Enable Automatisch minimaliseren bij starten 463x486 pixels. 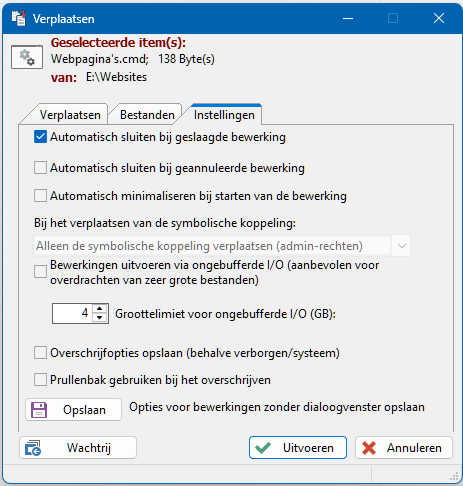40,196
